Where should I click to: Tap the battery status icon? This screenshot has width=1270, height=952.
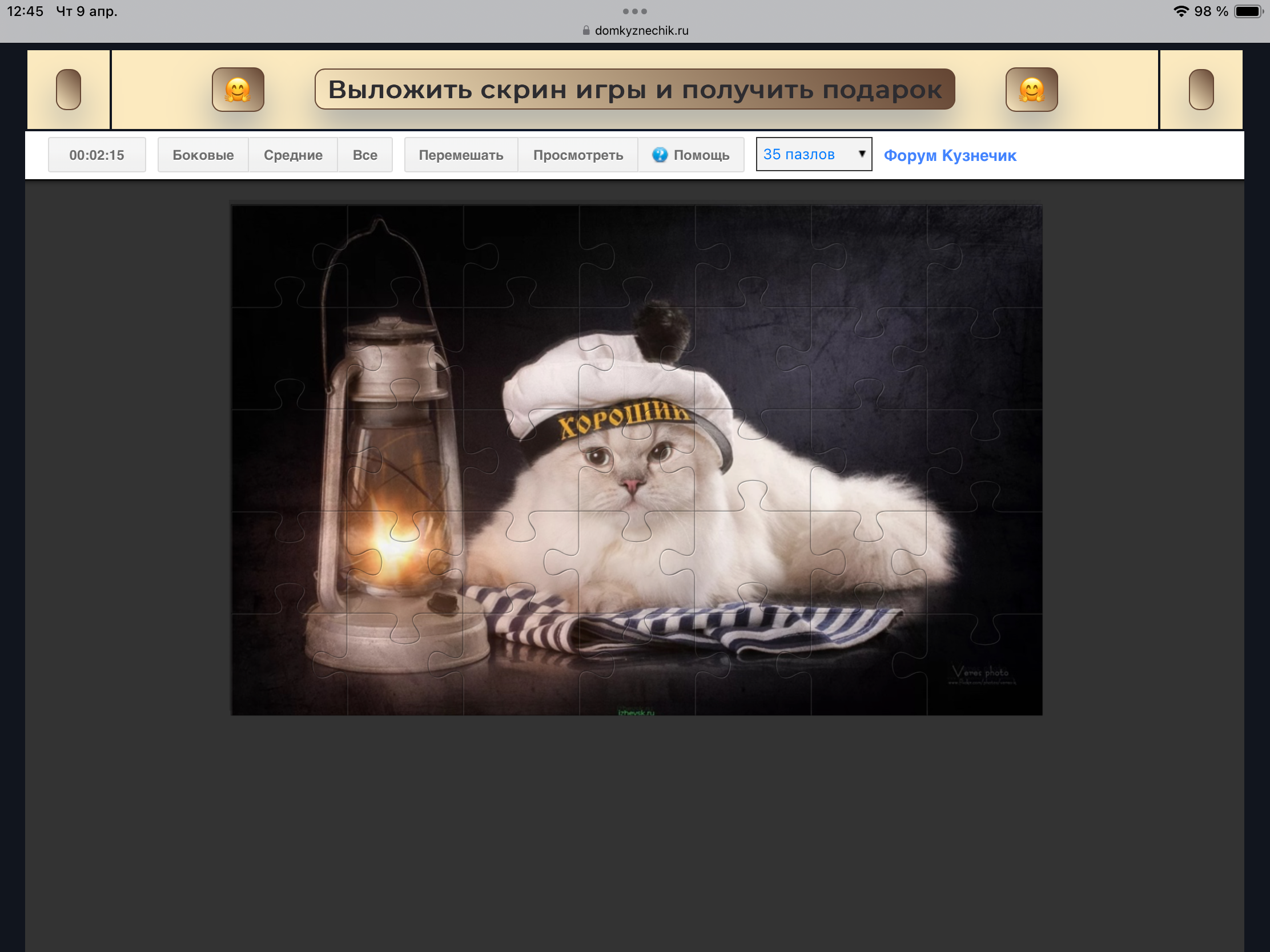(1248, 11)
